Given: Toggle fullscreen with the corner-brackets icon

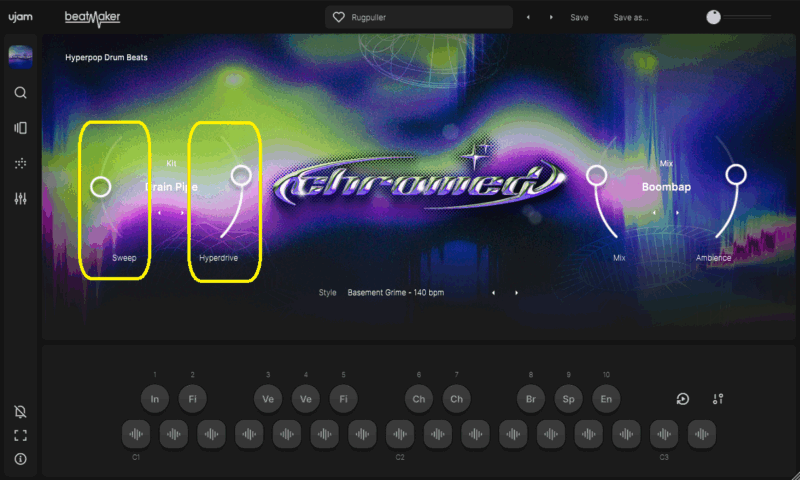Looking at the screenshot, I should pos(20,435).
